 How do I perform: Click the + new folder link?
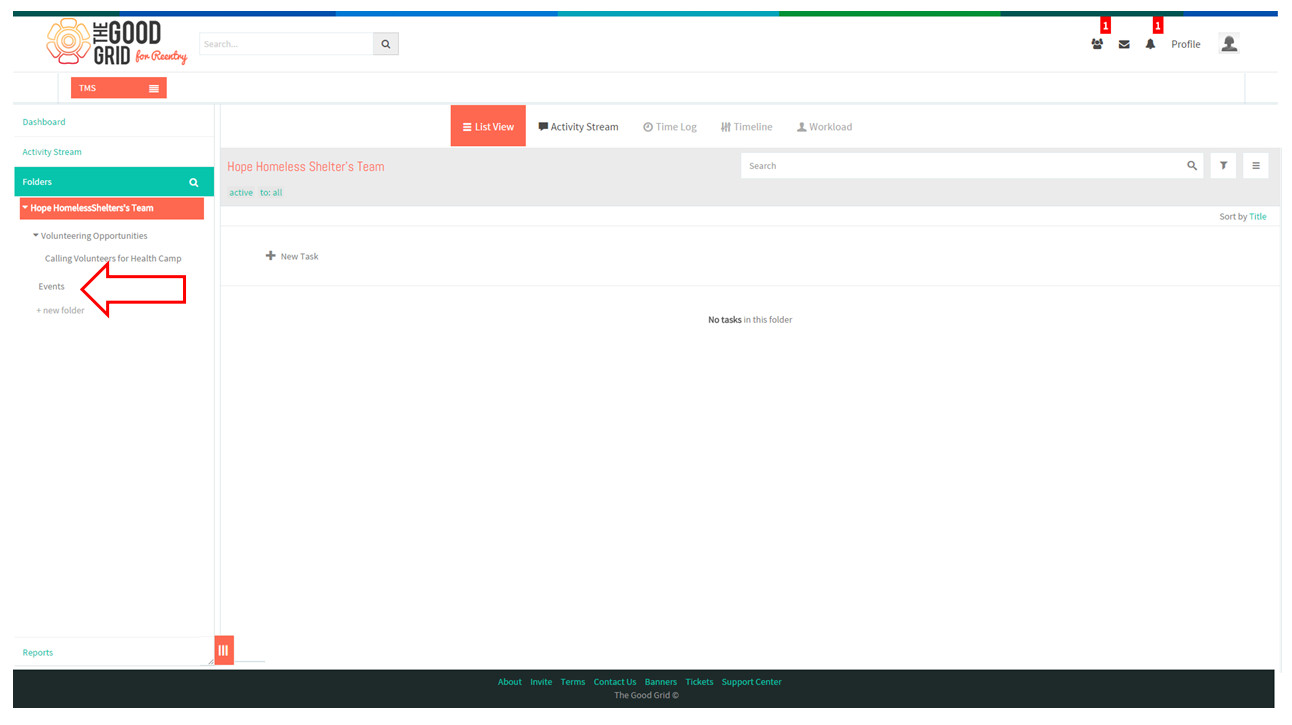(61, 310)
